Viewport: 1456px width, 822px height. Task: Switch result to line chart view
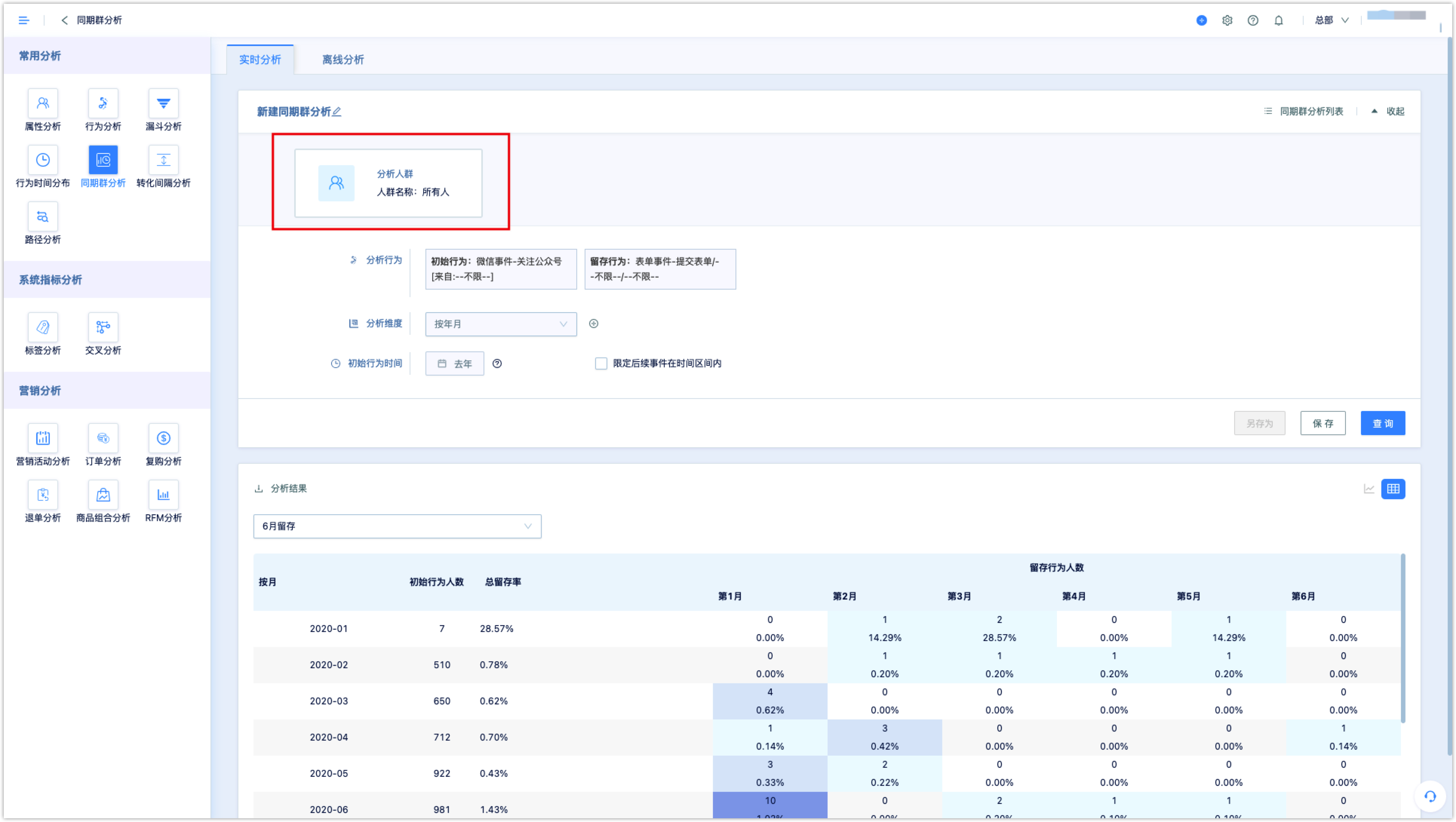(x=1368, y=489)
